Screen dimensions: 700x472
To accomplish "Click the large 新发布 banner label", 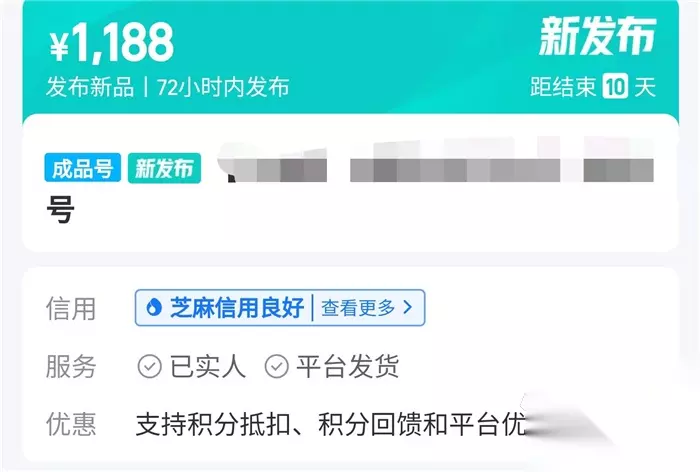I will pos(597,37).
